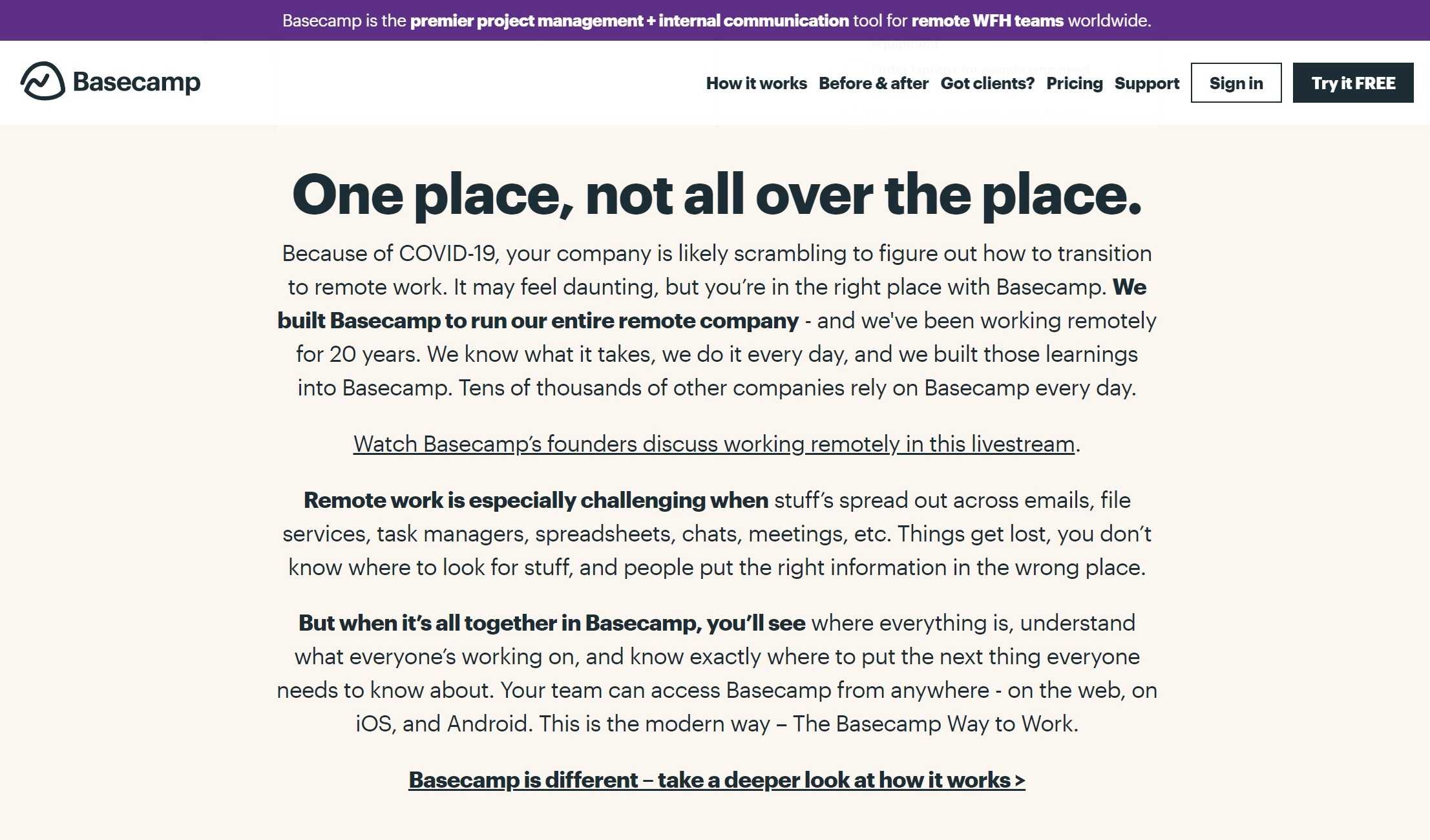The image size is (1430, 840).
Task: Click the Basecamp wordmark text in header
Action: pos(136,82)
